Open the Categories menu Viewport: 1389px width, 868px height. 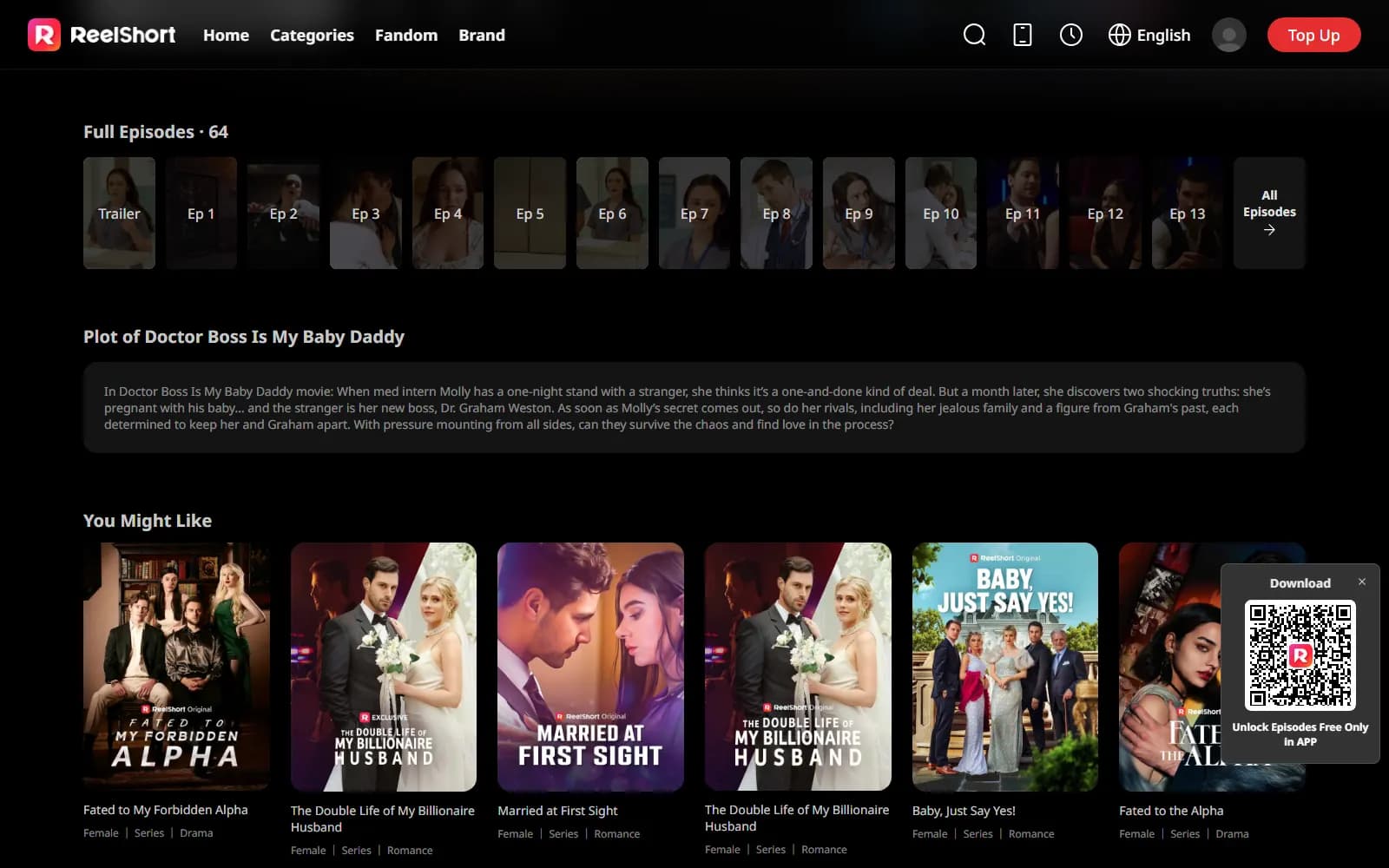tap(312, 35)
